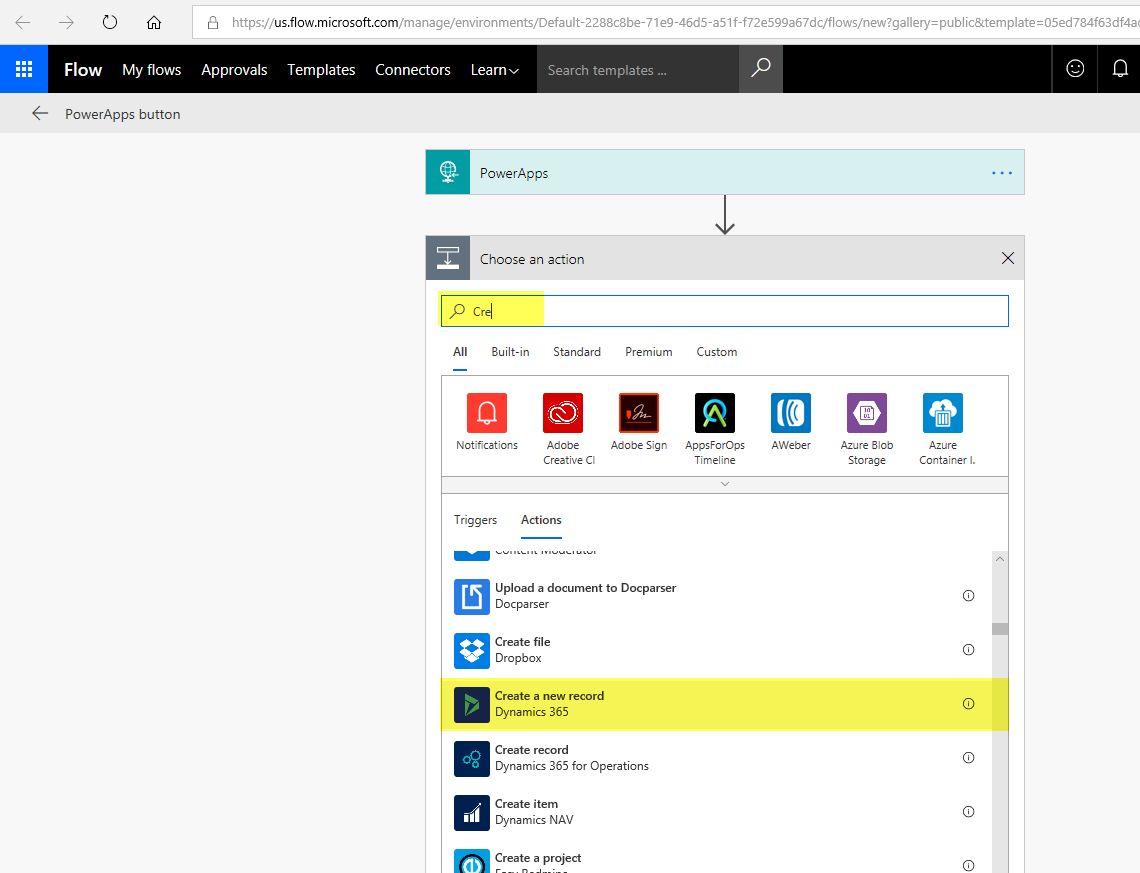Click the actions list scroll up arrow

coord(1000,558)
